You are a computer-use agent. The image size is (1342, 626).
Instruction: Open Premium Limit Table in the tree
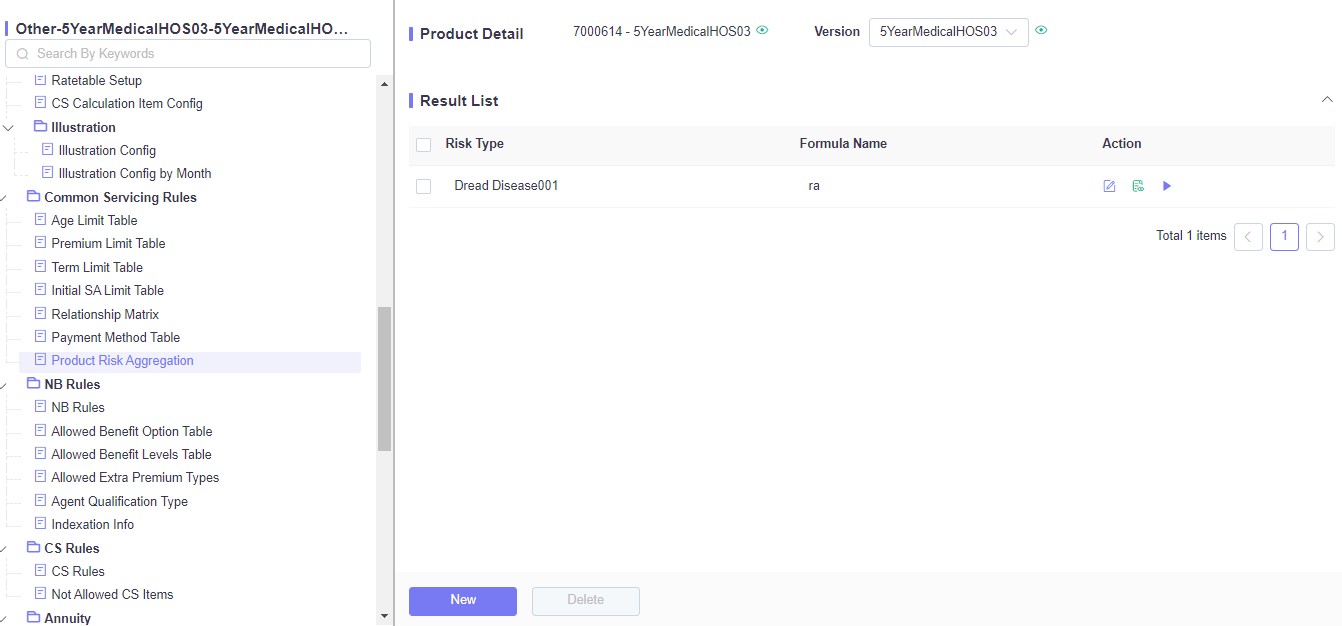coord(108,243)
